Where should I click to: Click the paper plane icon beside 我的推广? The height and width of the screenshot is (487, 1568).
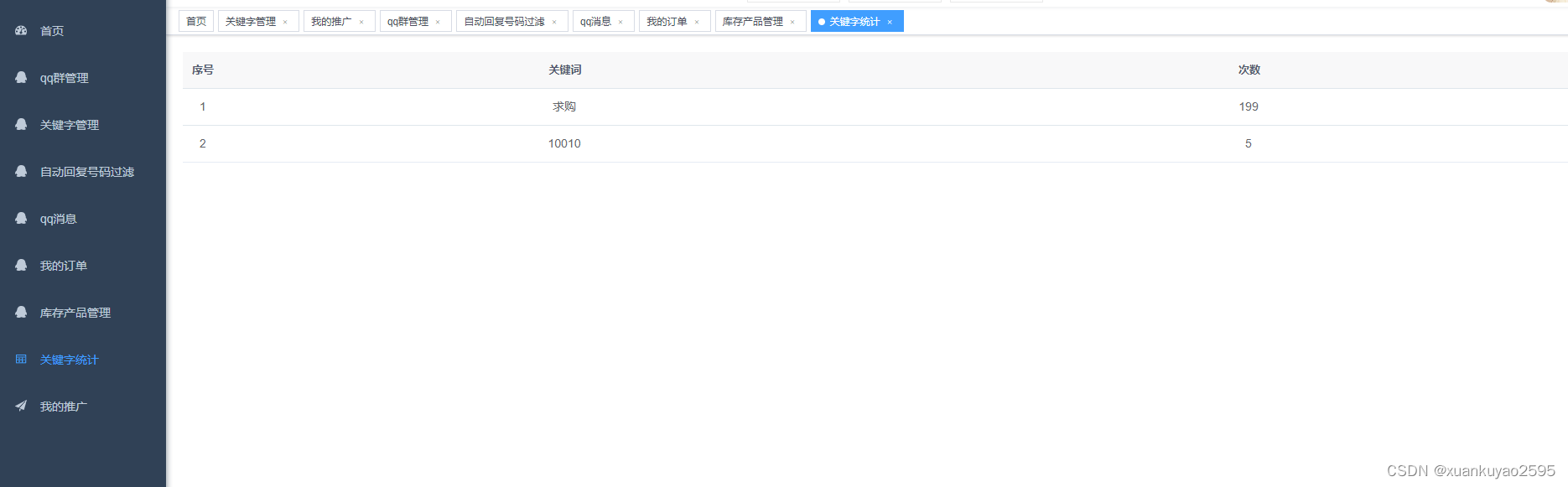tap(21, 406)
